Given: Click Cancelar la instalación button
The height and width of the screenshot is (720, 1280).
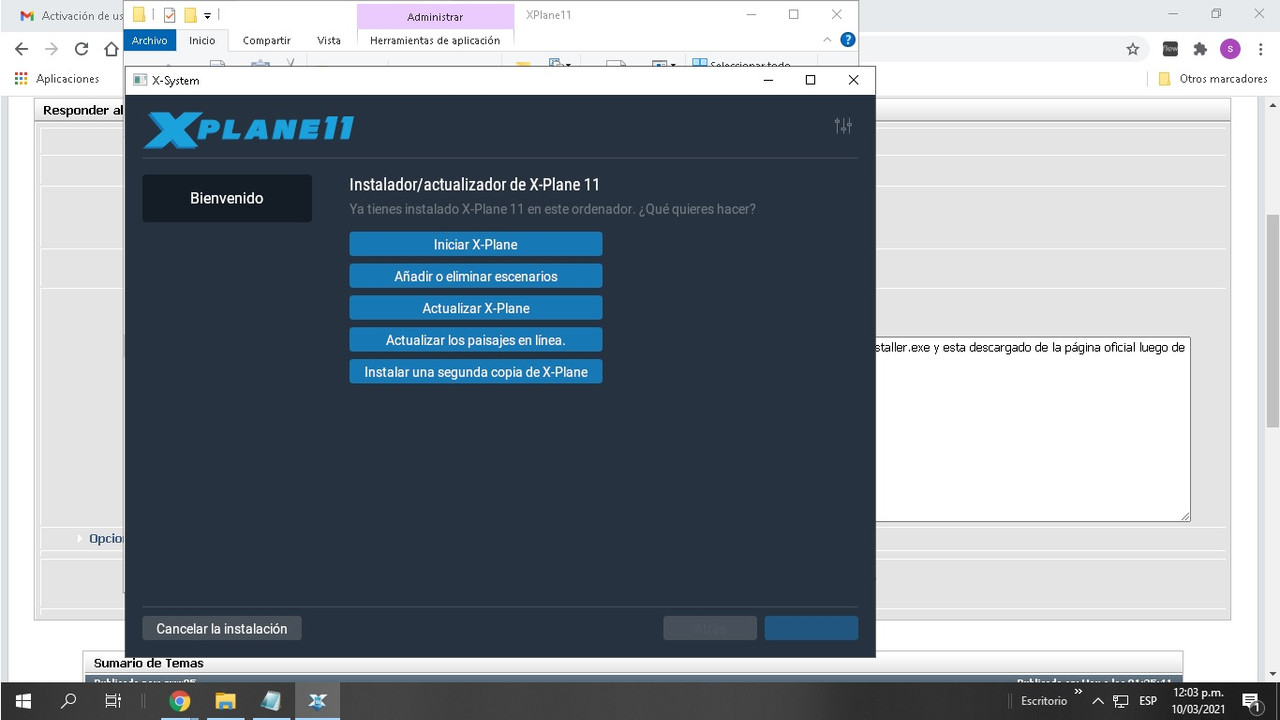Looking at the screenshot, I should point(222,628).
